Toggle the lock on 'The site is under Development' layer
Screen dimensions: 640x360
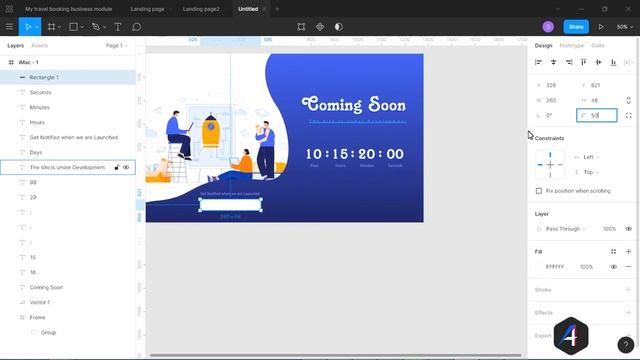117,167
